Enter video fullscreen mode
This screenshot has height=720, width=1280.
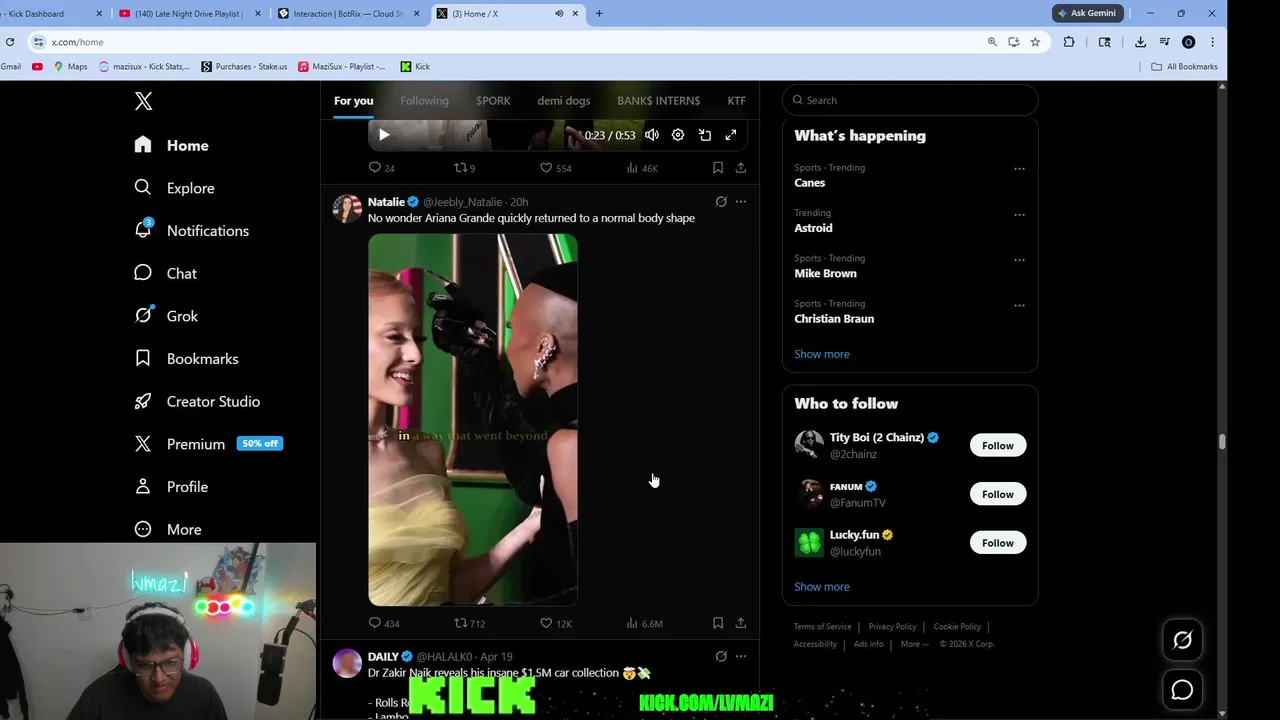tap(731, 135)
